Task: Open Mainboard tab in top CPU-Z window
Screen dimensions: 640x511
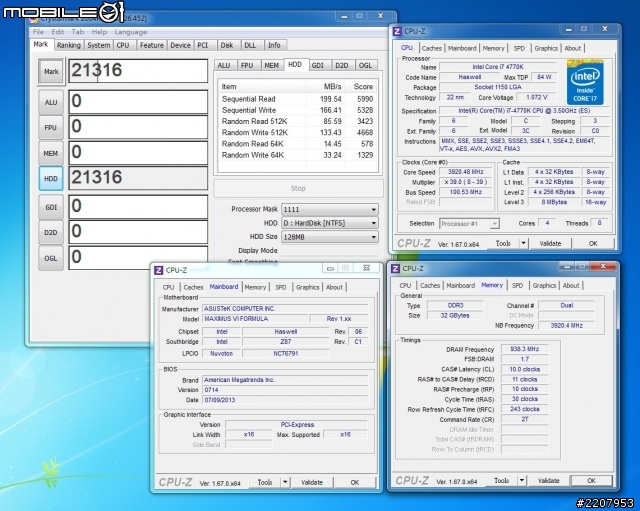Action: [x=462, y=48]
